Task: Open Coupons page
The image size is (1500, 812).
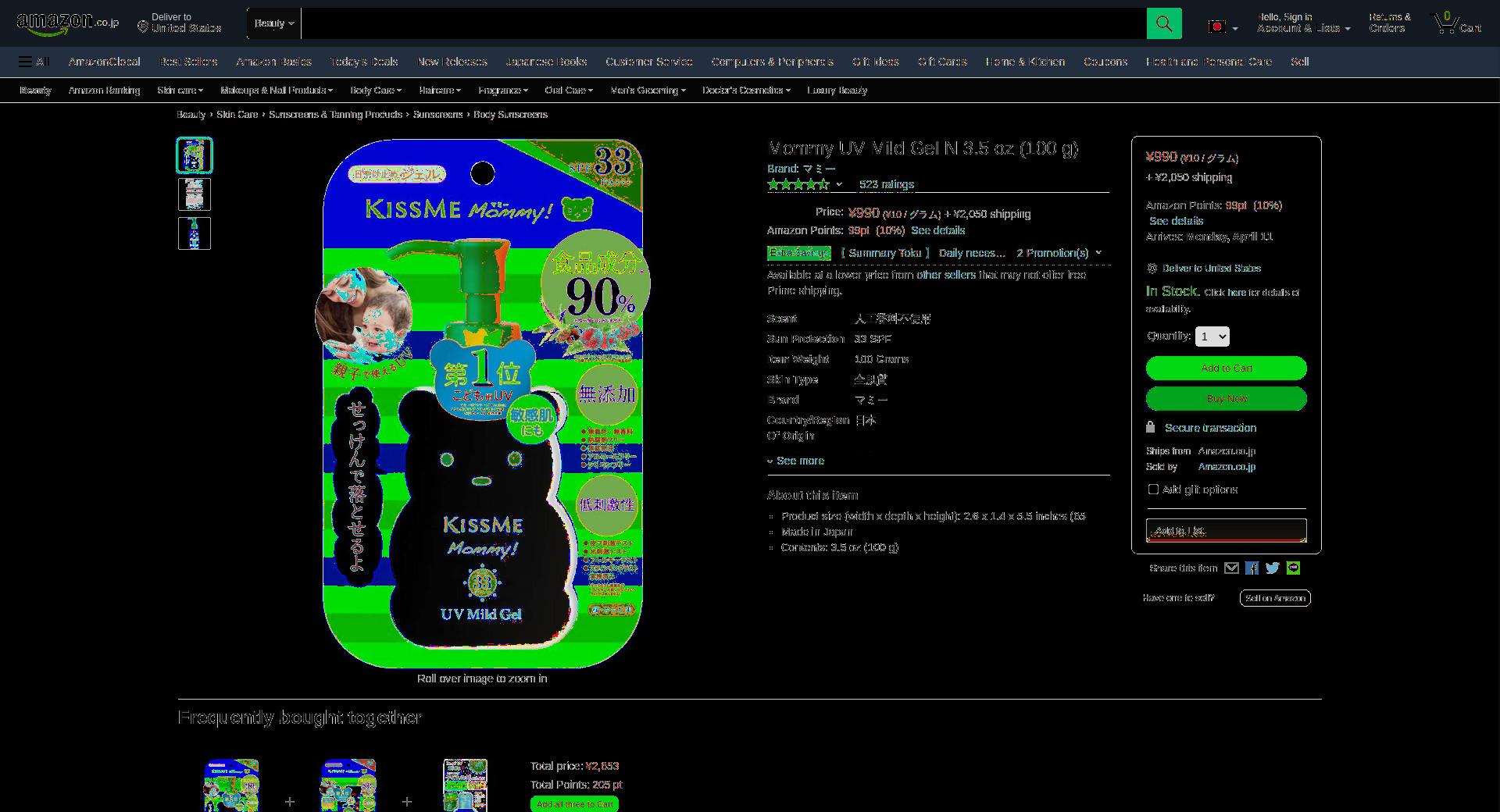Action: click(x=1105, y=62)
